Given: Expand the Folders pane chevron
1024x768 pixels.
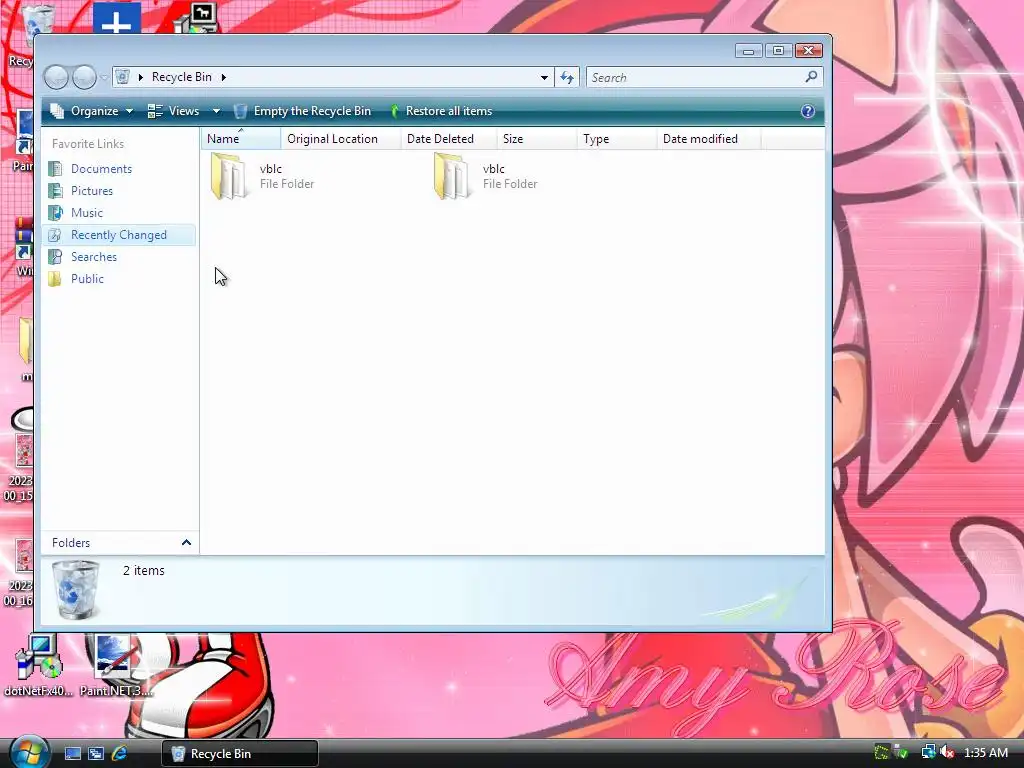Looking at the screenshot, I should pyautogui.click(x=186, y=543).
